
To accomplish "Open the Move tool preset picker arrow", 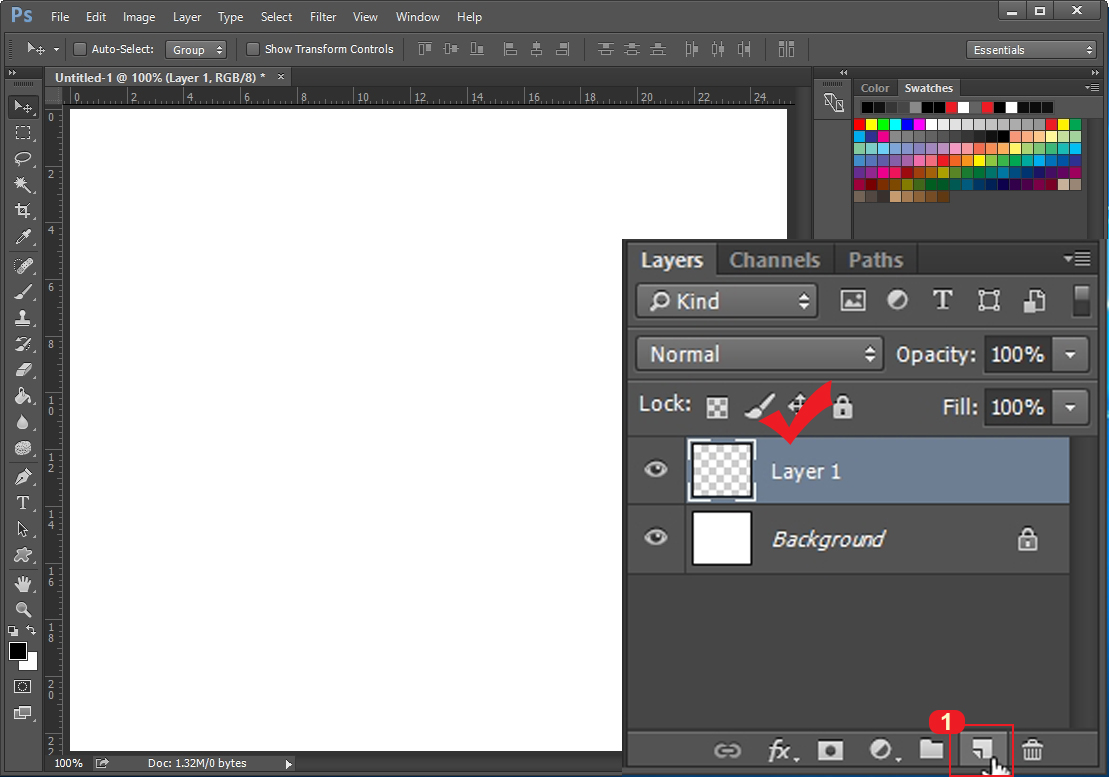I will 57,49.
